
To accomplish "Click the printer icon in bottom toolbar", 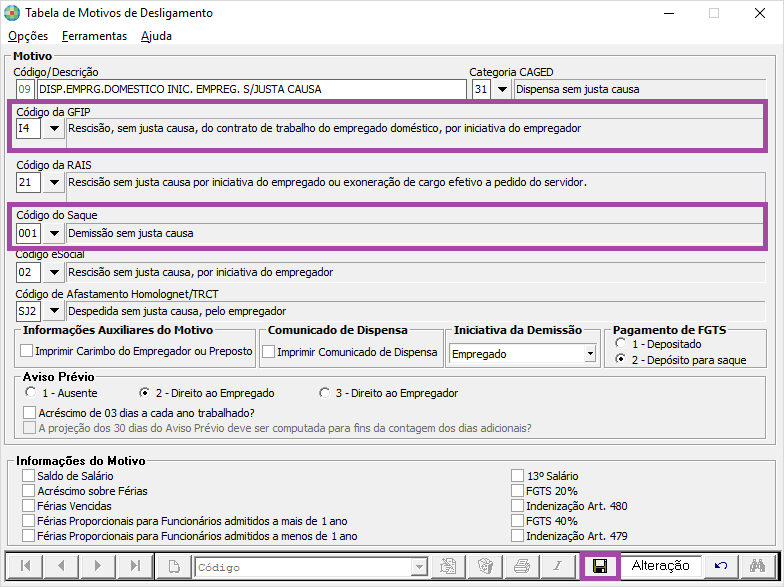I will 522,566.
